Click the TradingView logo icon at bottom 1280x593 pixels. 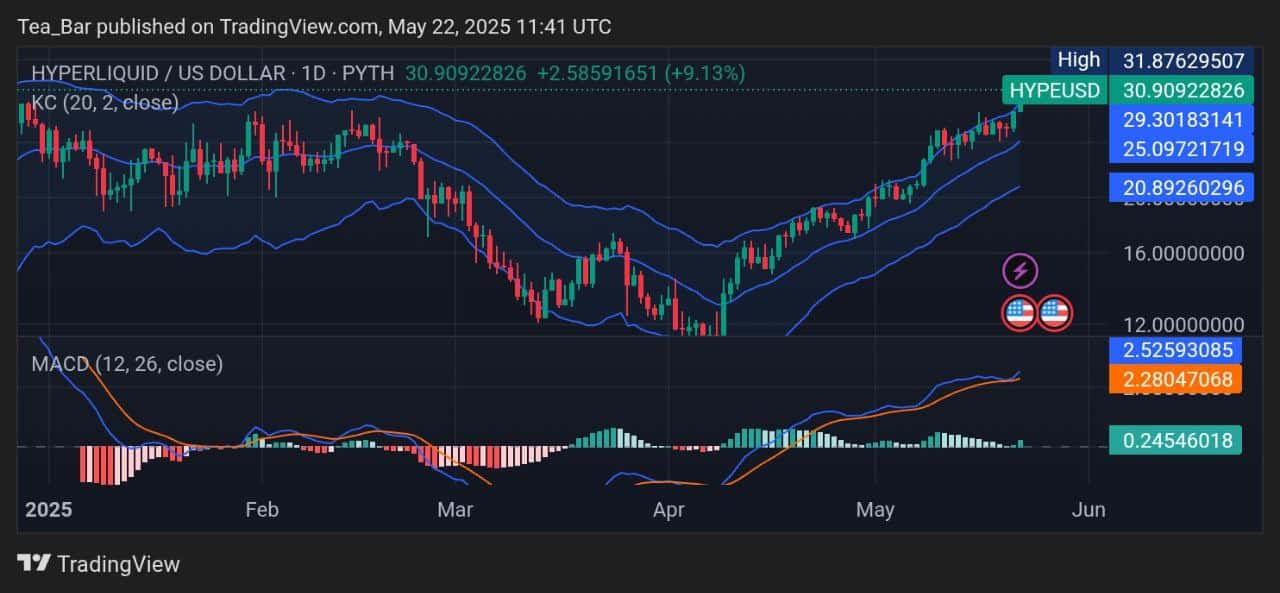[x=34, y=563]
